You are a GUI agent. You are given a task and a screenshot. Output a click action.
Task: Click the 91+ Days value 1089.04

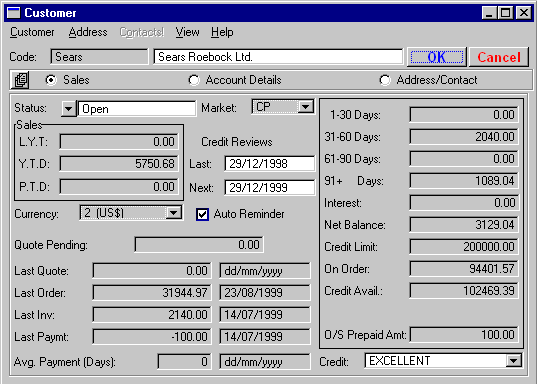[x=464, y=181]
